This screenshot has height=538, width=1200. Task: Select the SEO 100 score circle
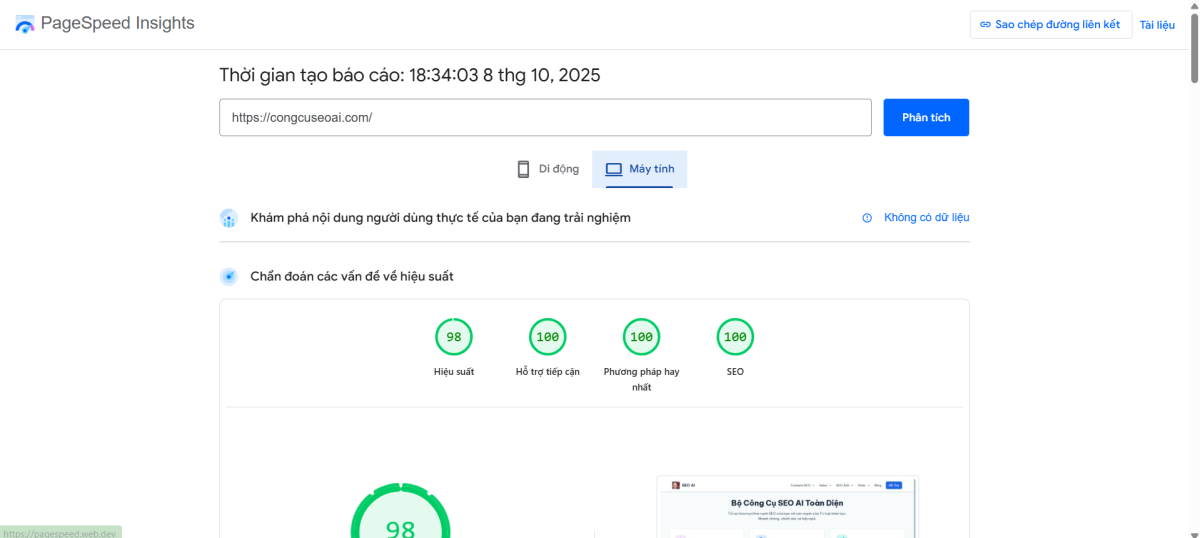735,338
